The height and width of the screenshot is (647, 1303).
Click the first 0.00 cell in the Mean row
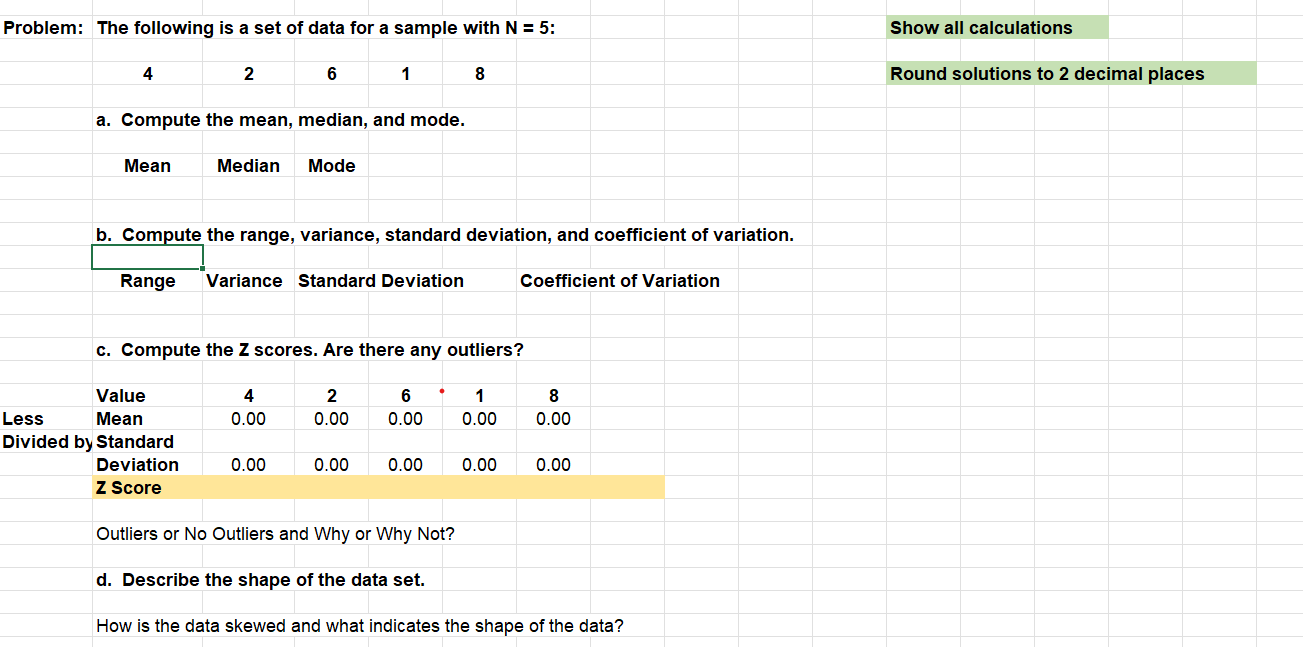point(248,418)
